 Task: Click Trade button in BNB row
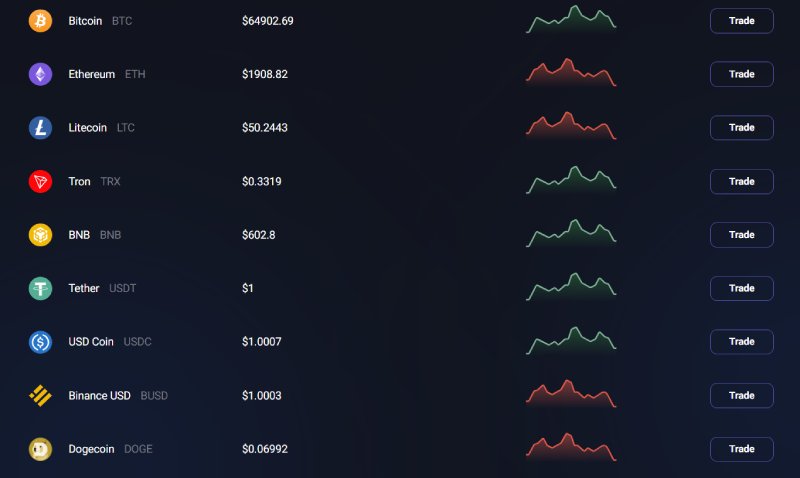pyautogui.click(x=741, y=235)
